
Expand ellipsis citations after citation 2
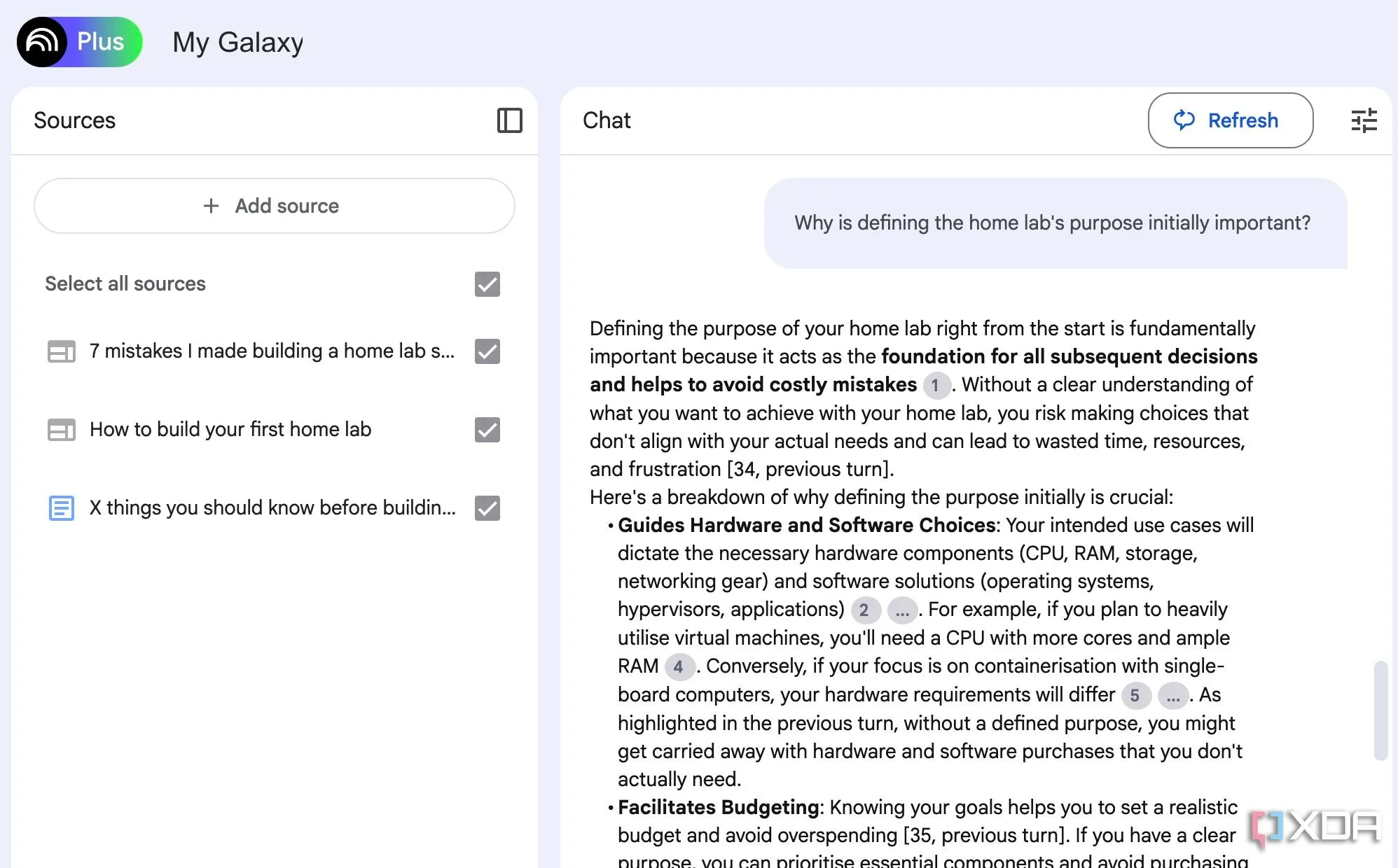[x=902, y=610]
